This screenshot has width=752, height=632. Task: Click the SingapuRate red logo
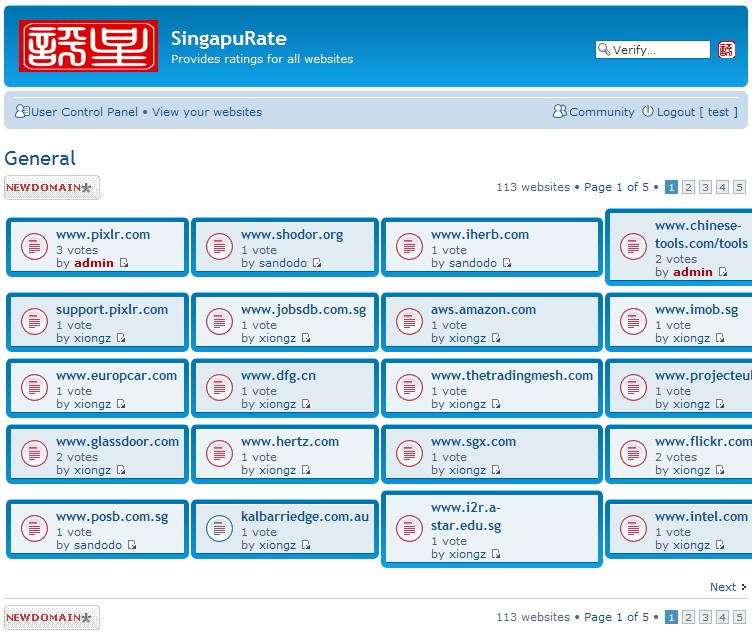(x=88, y=46)
